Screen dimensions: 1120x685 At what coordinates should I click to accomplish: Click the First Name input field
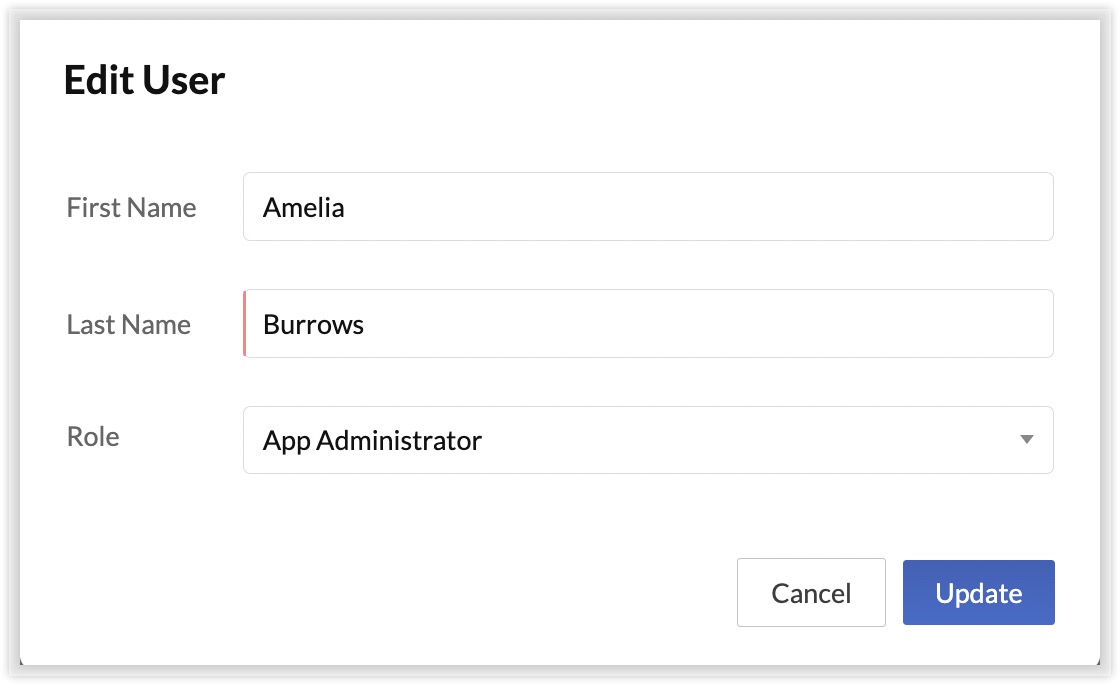648,207
